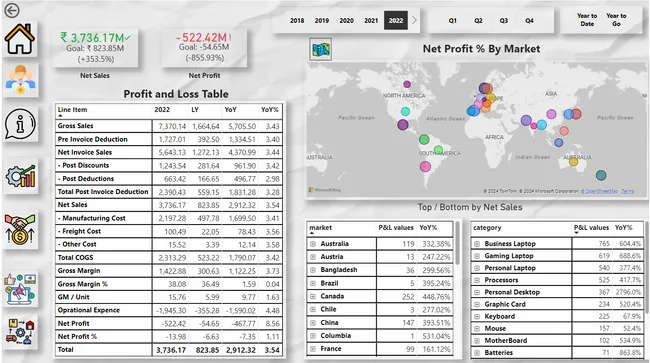Expand the MotherBoard category row
This screenshot has height=363, width=650.
coord(477,341)
